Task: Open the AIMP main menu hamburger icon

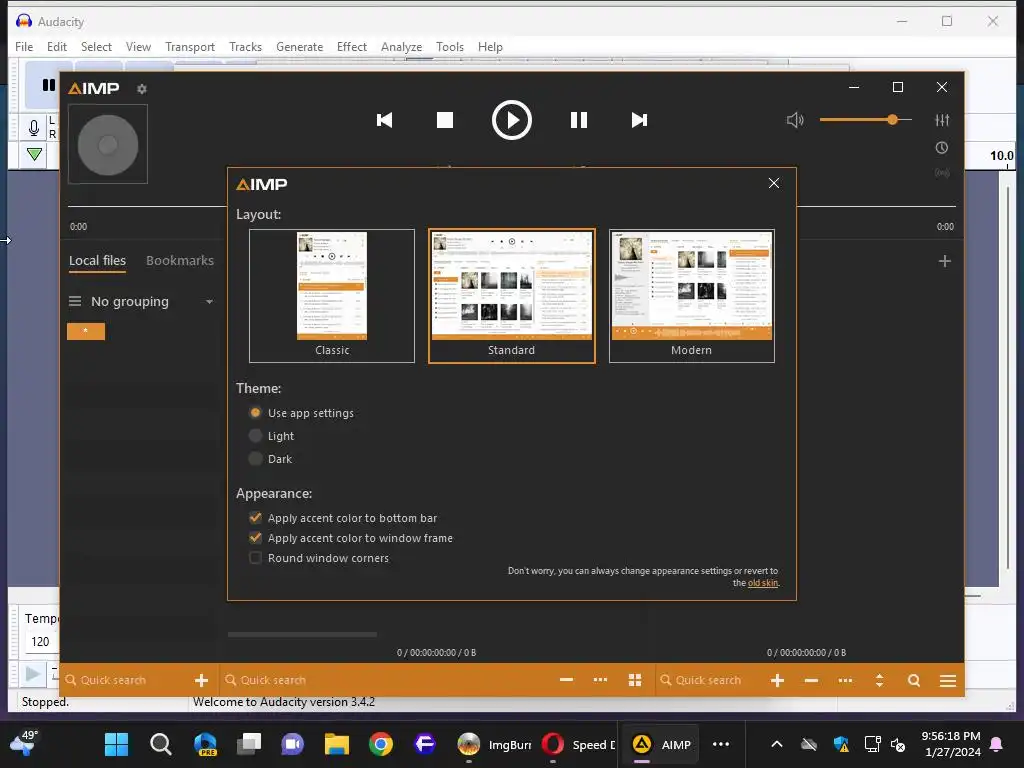Action: (948, 680)
